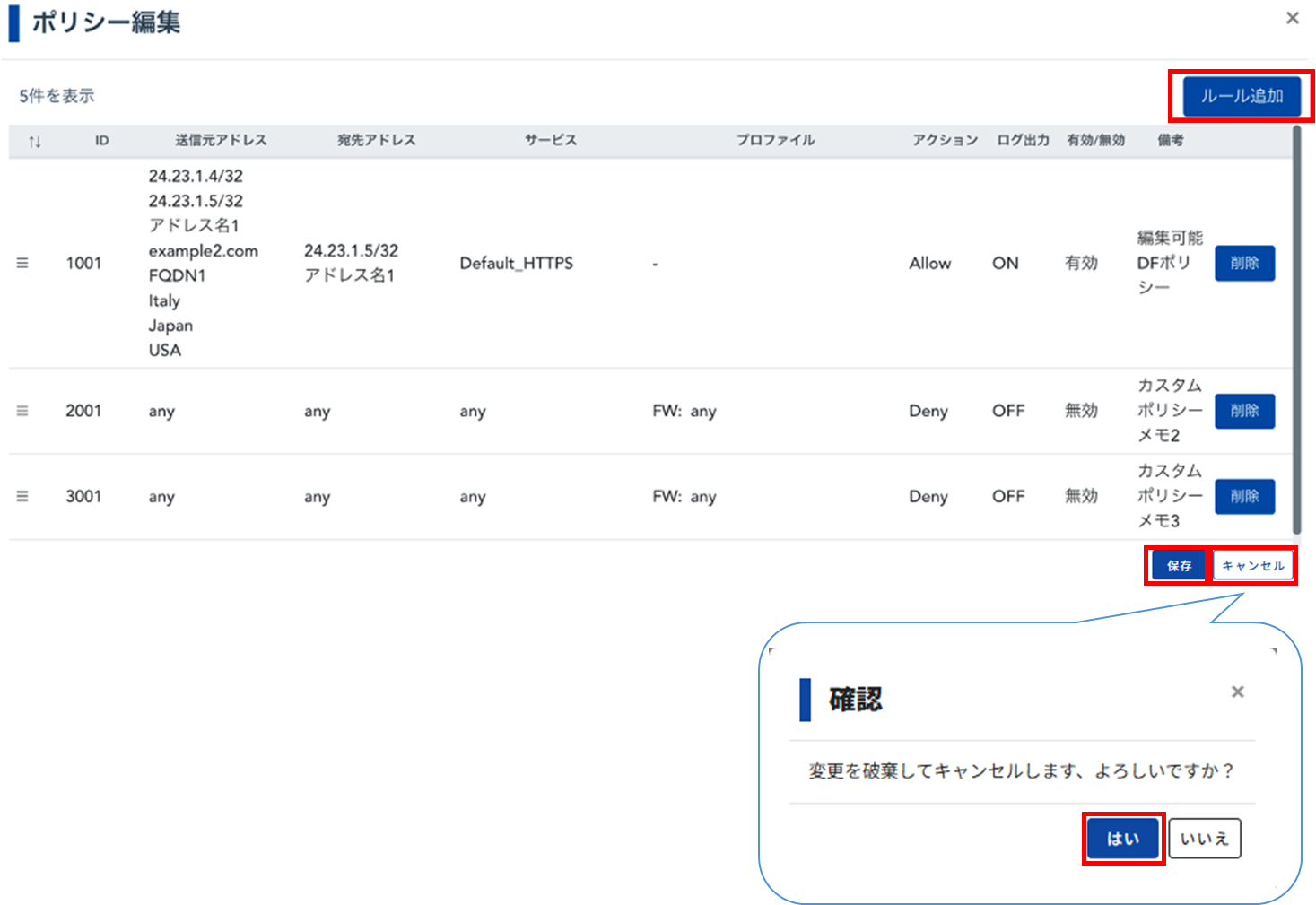Close the 確認 dialog with X
Viewport: 1316px width, 905px height.
point(1237,692)
